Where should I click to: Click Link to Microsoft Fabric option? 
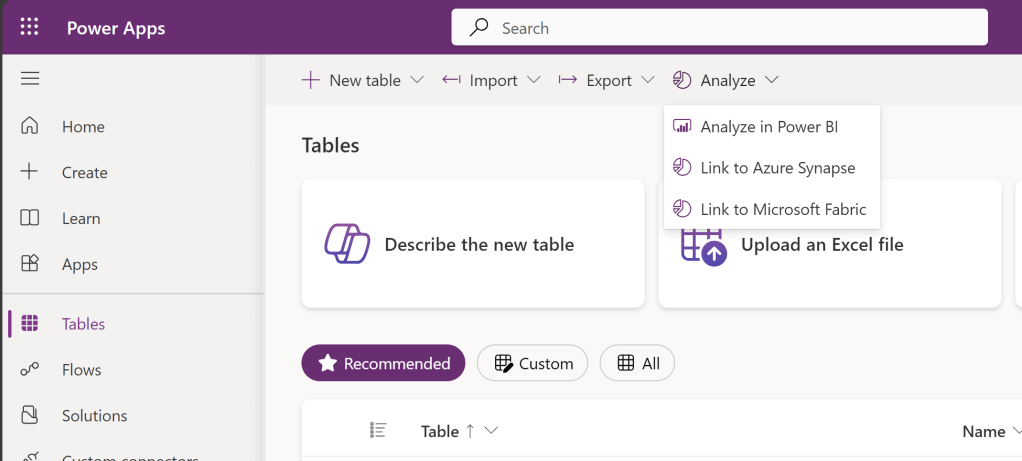coord(782,210)
